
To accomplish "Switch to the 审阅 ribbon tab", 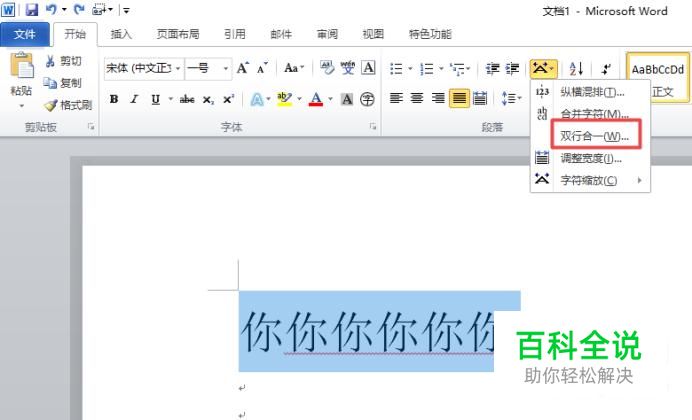I will pos(327,34).
